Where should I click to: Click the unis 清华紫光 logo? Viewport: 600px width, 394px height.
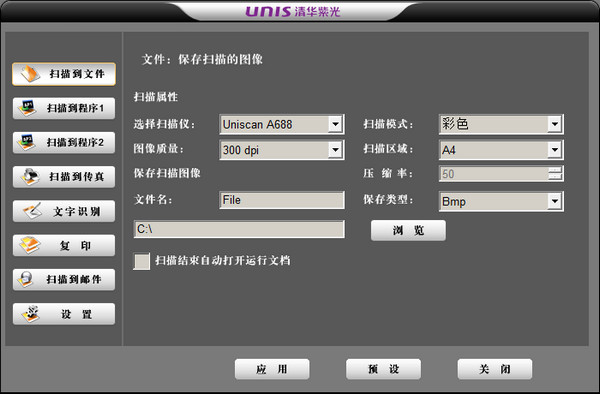pyautogui.click(x=293, y=11)
